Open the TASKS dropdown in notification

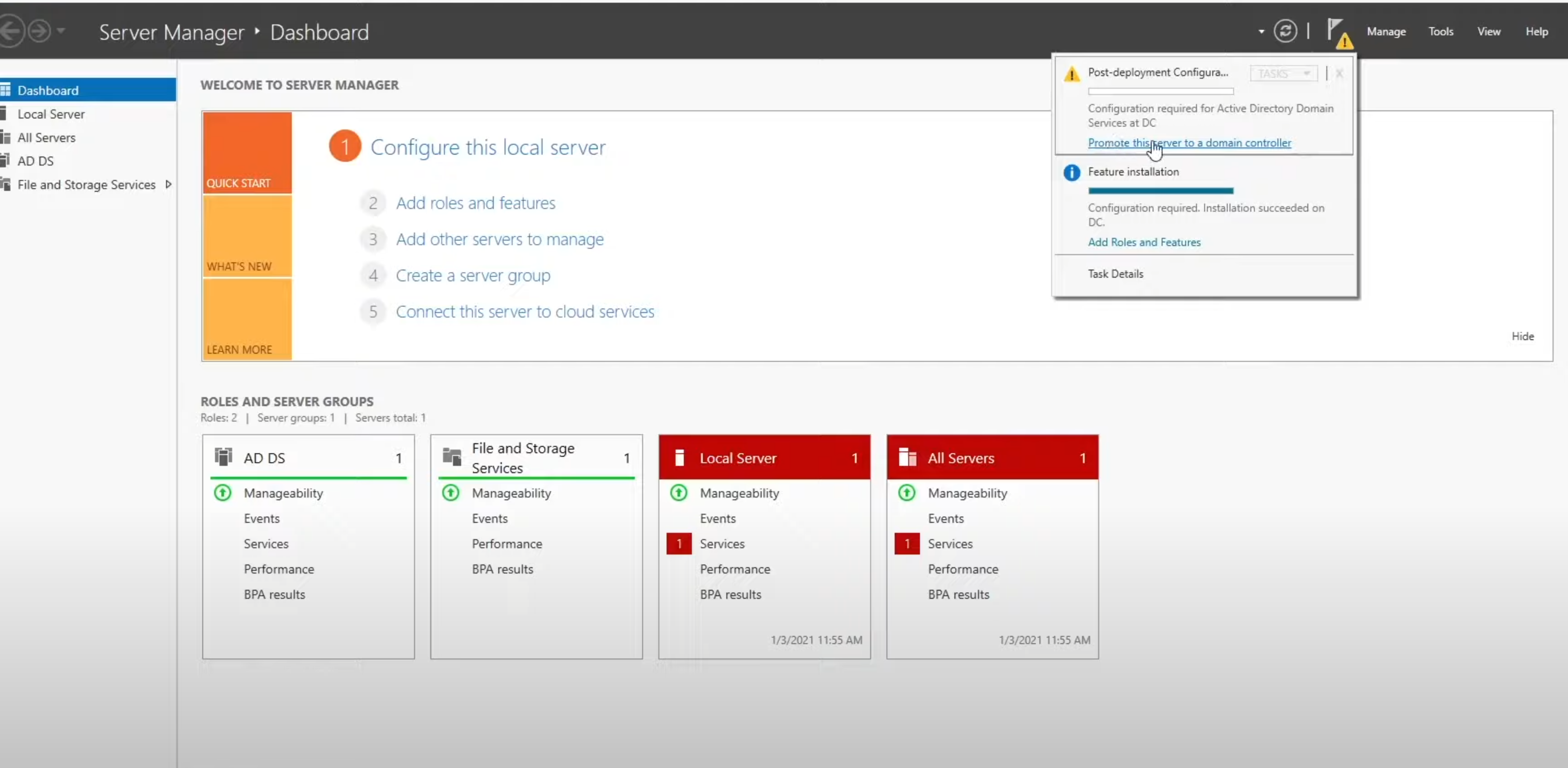pyautogui.click(x=1284, y=74)
